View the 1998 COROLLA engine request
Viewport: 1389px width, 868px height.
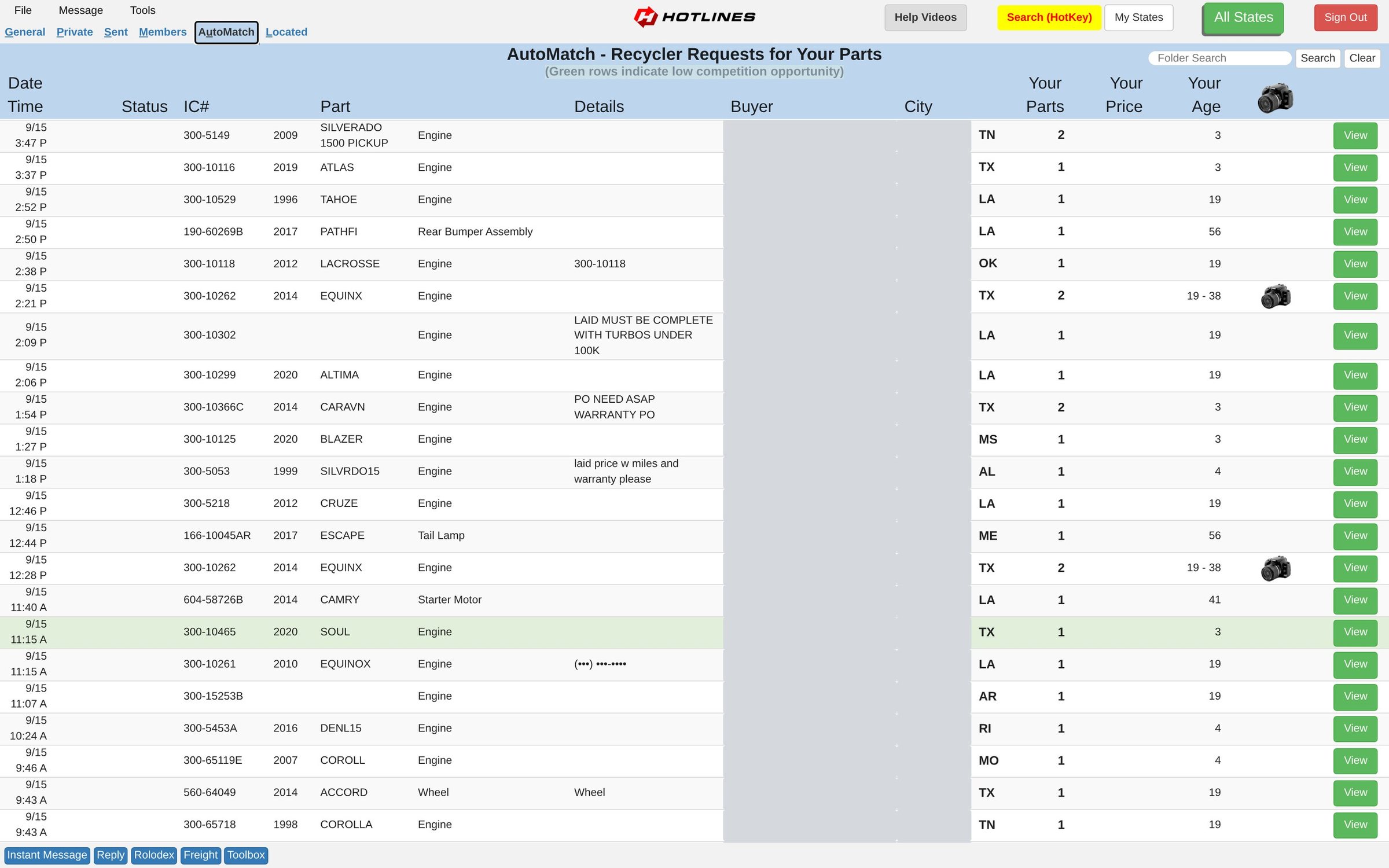[x=1355, y=825]
